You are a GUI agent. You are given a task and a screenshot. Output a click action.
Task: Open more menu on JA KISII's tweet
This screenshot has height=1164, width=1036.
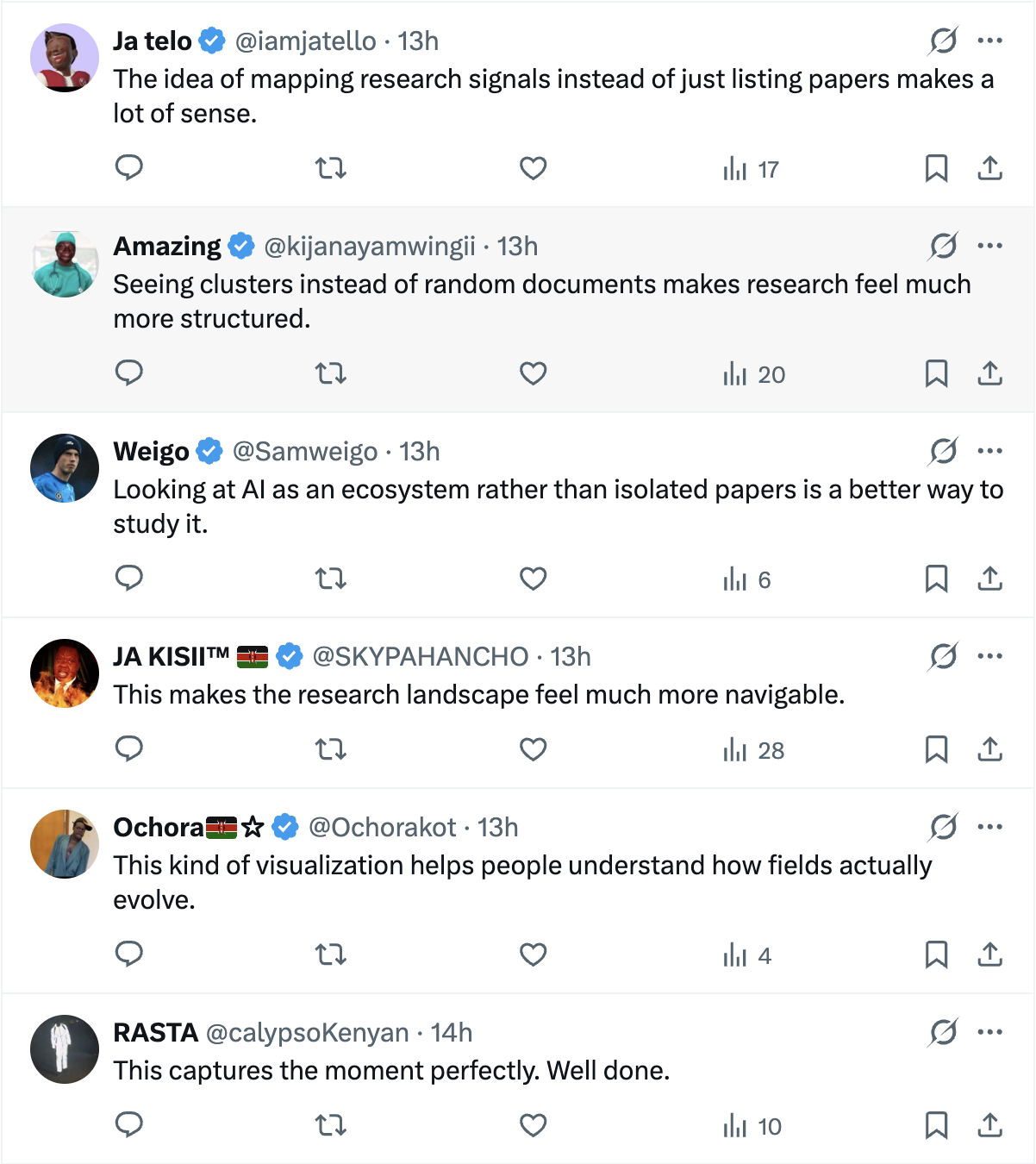(x=990, y=656)
